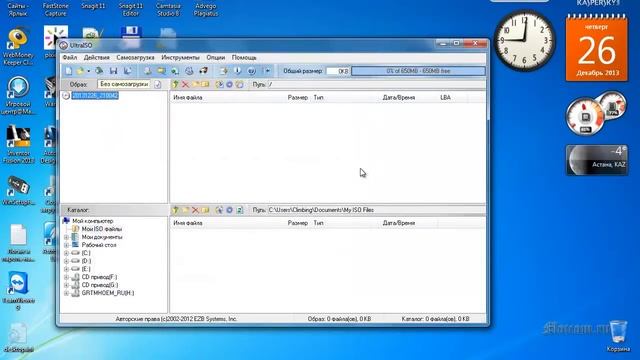Viewport: 640px width, 360px height.
Task: Click gear icon in the Каталог pane toolbar
Action: click(229, 210)
